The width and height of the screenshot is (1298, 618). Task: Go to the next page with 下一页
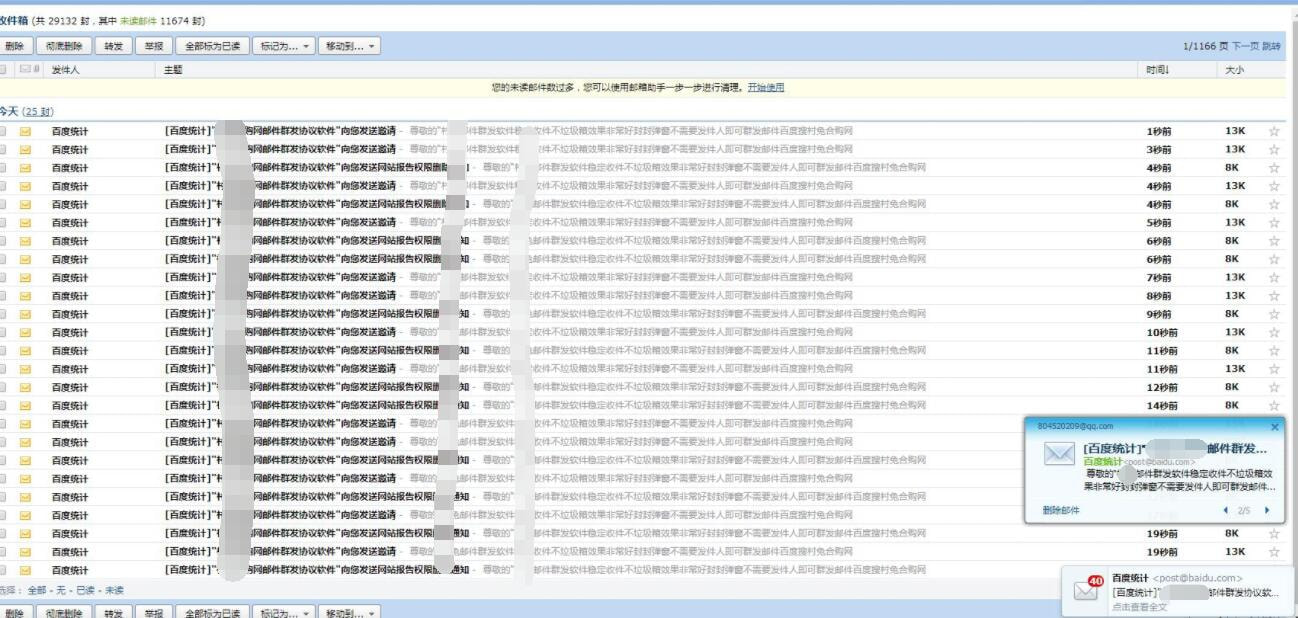tap(1245, 46)
